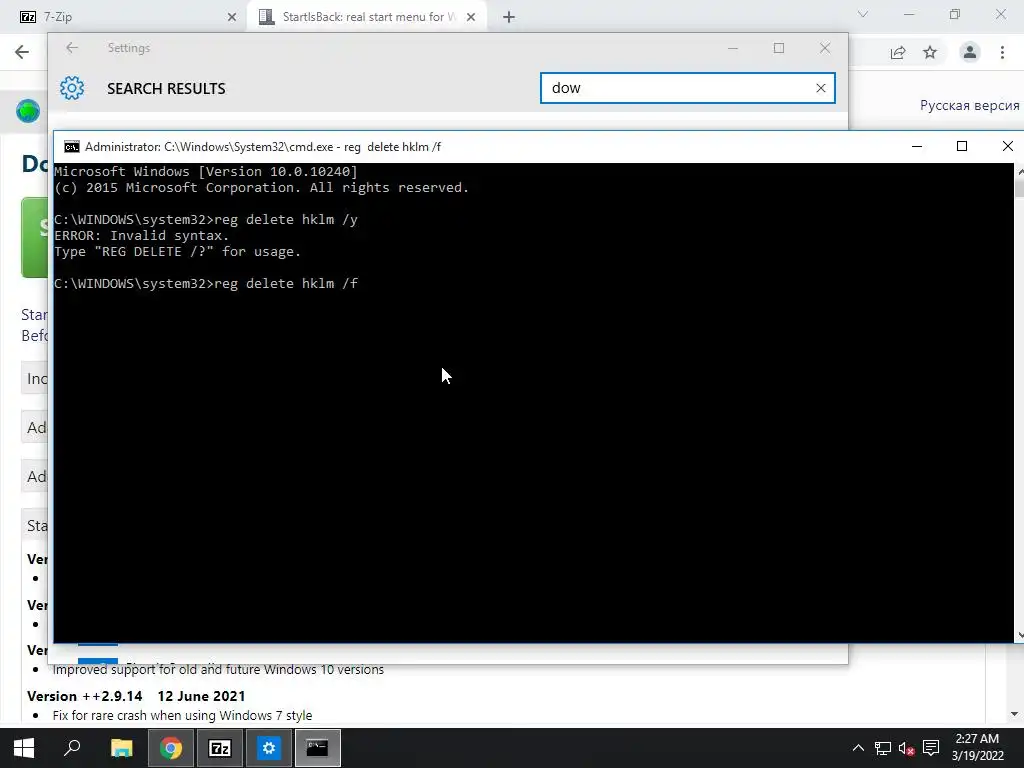Image resolution: width=1024 pixels, height=768 pixels.
Task: Click 'Improved support for old' changelog line
Action: point(218,669)
